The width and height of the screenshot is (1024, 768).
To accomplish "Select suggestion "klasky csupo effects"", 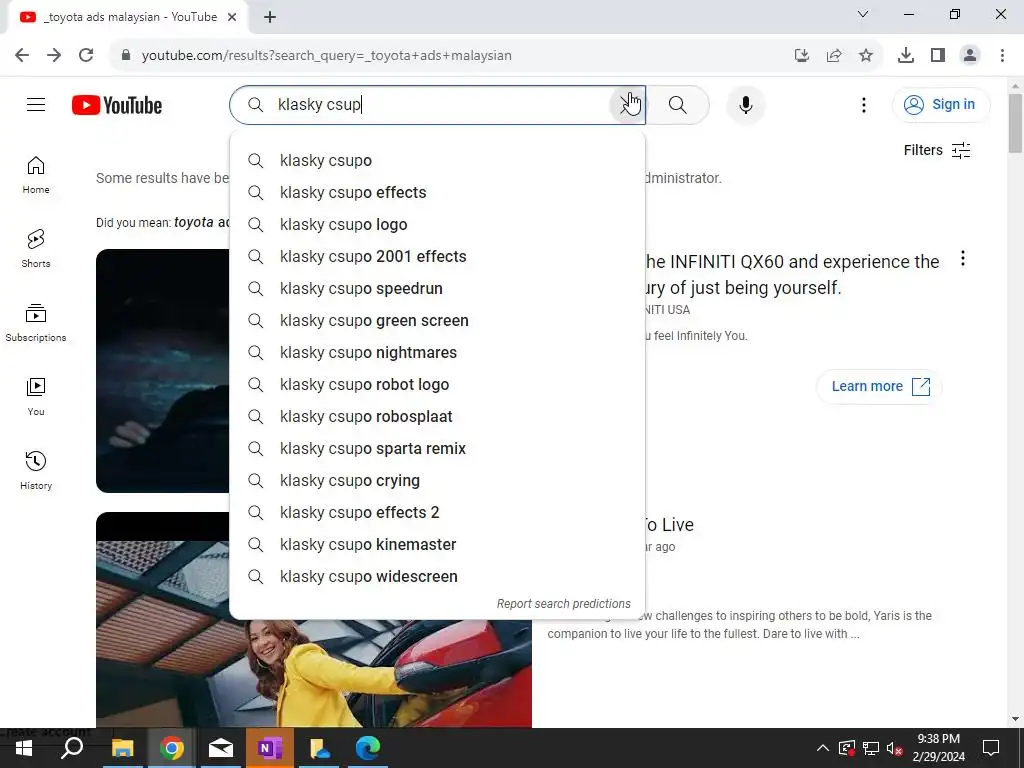I will tap(437, 193).
